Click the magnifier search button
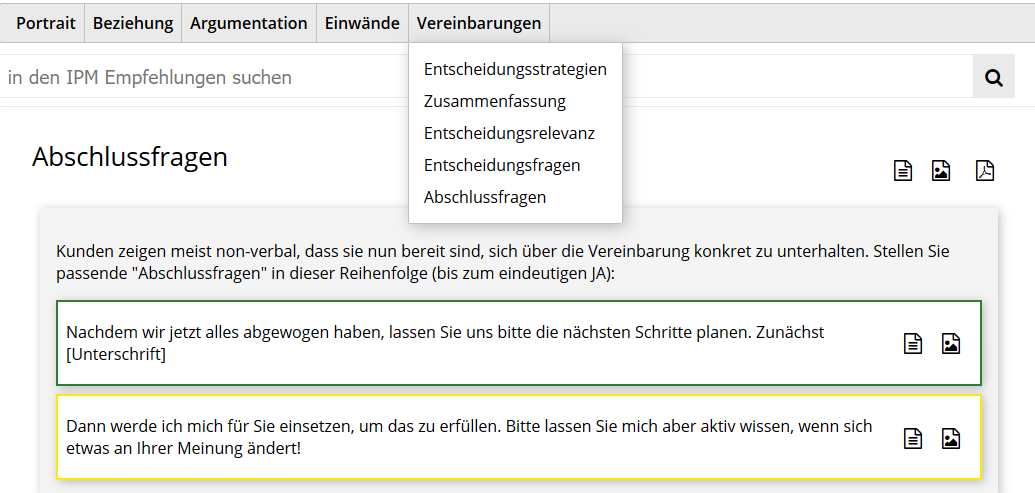 tap(993, 77)
